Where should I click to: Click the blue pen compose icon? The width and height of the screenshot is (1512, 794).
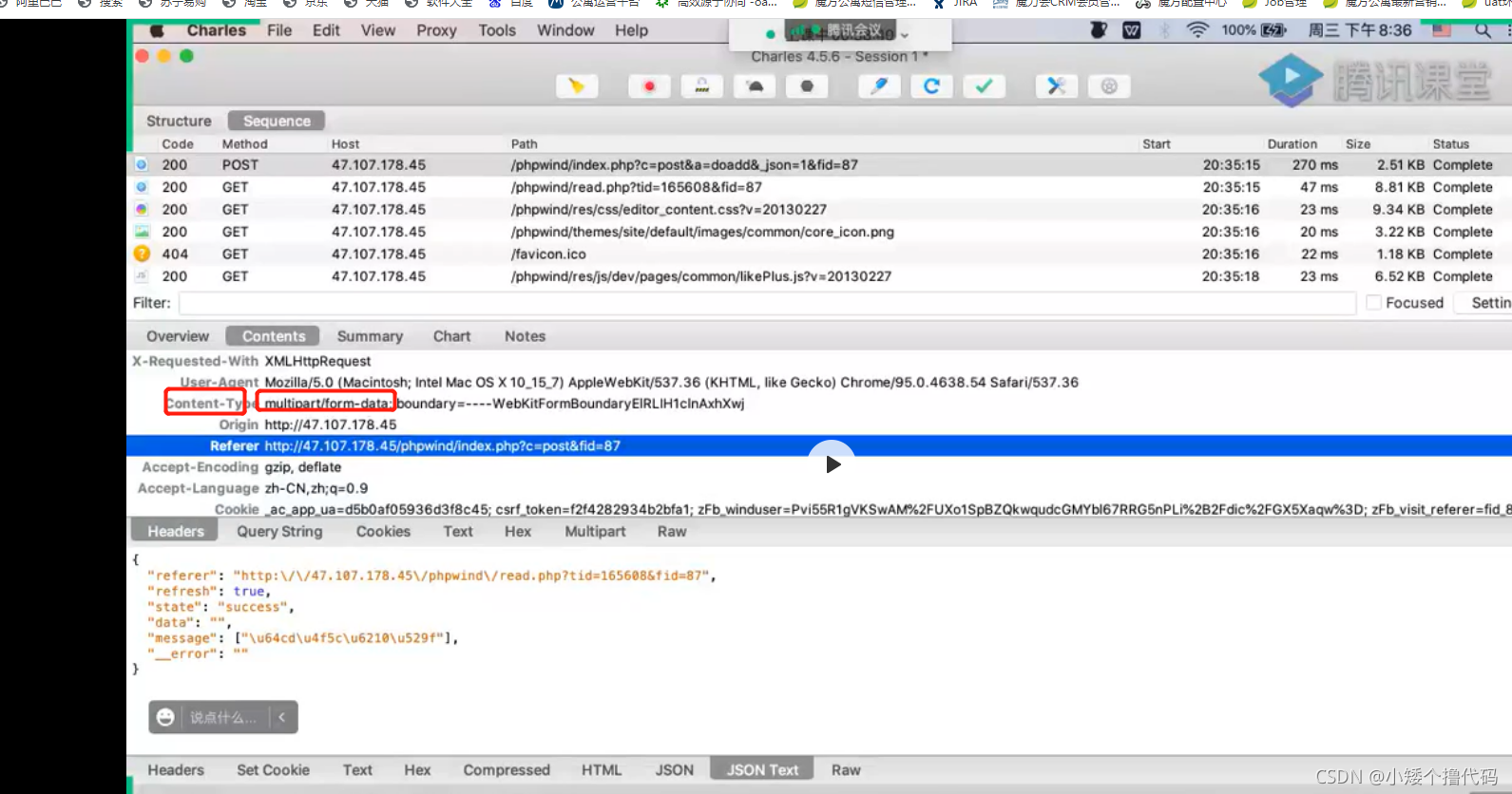pyautogui.click(x=879, y=86)
